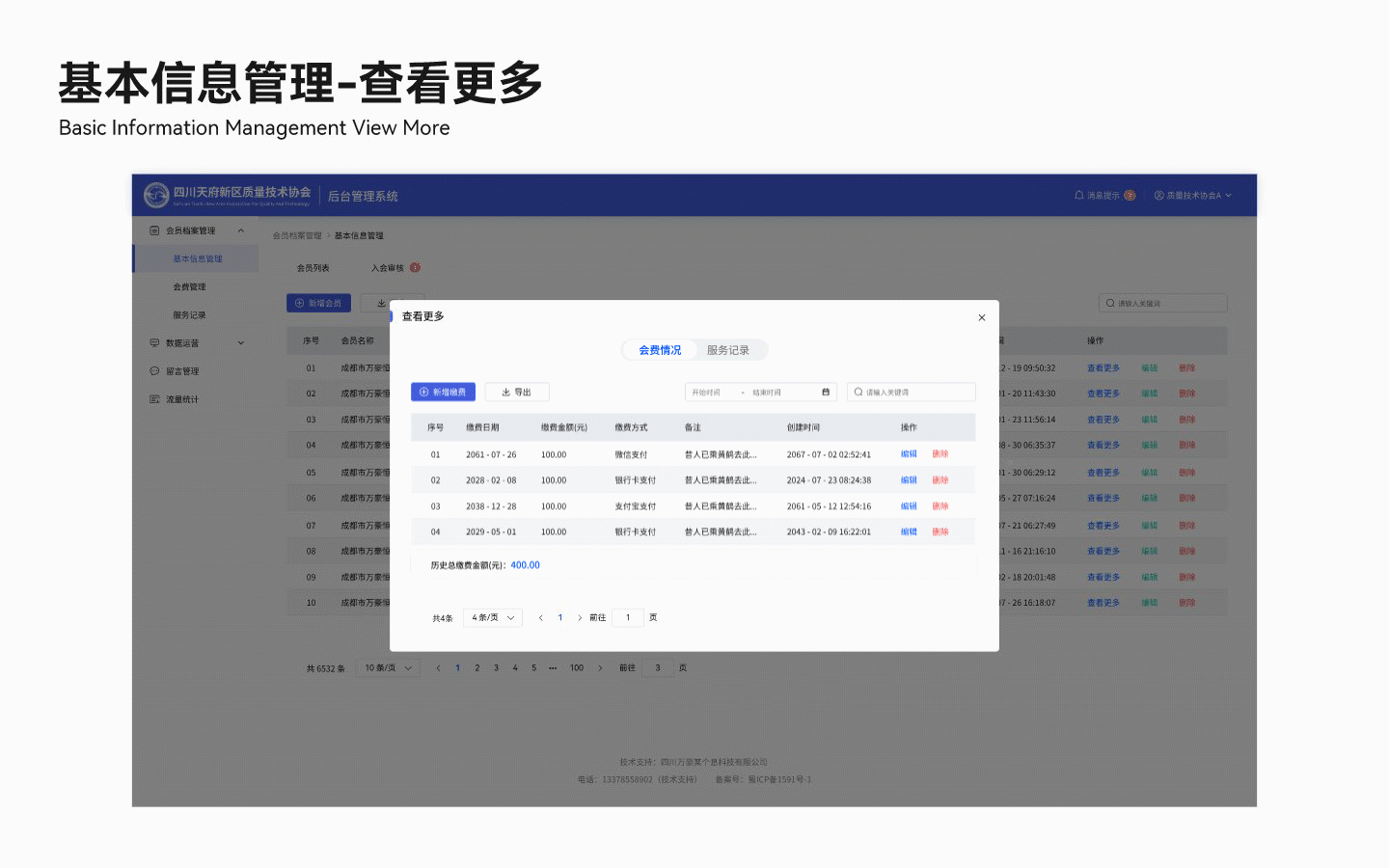Click the dialog keyword search input

pos(912,393)
